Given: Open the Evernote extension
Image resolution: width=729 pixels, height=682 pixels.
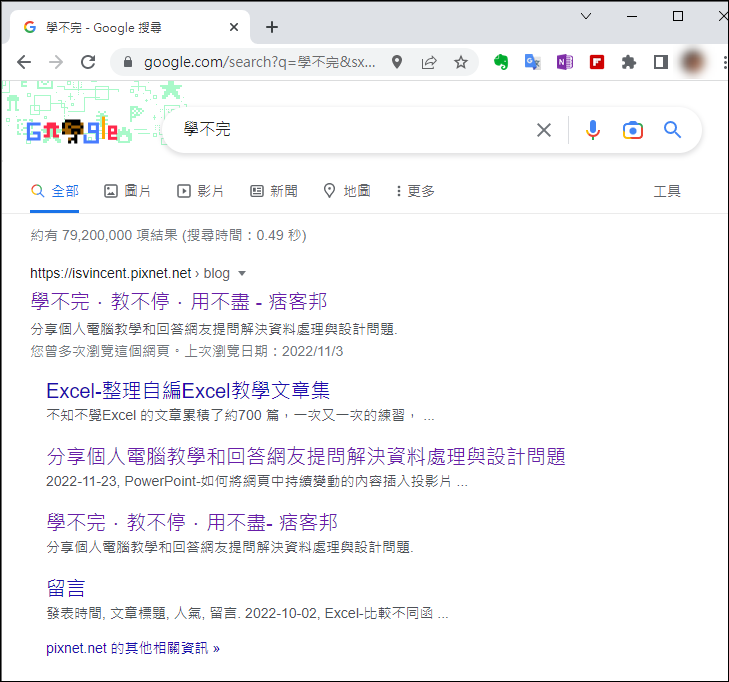Looking at the screenshot, I should point(501,62).
